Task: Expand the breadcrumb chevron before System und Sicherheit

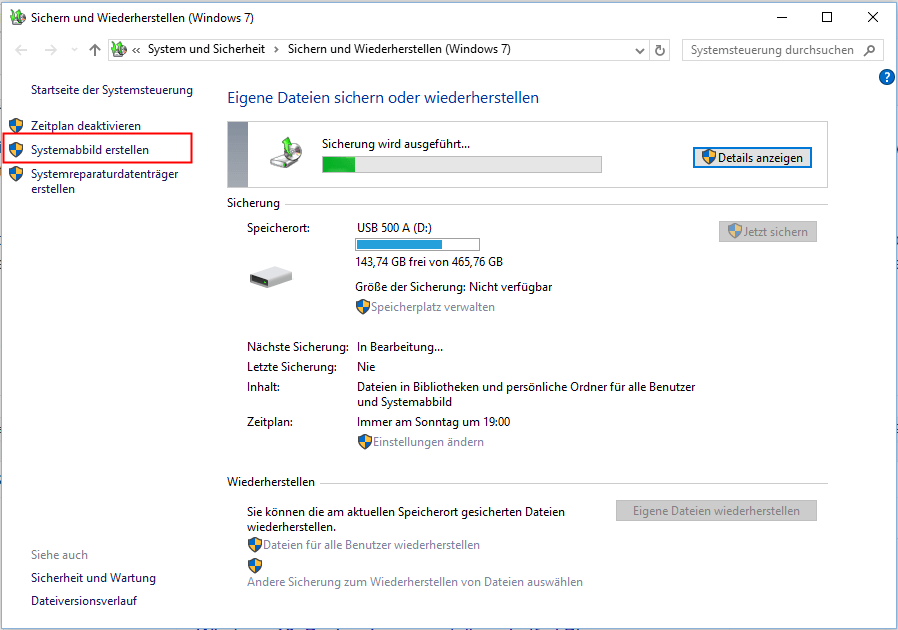Action: coord(135,50)
